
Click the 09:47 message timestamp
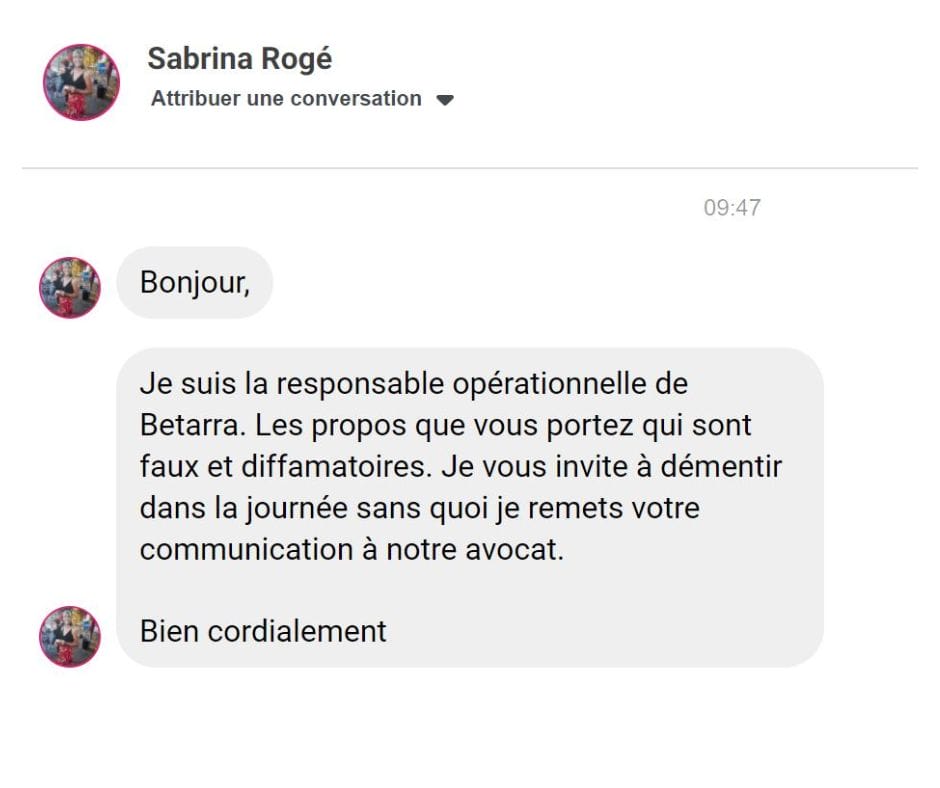coord(731,208)
